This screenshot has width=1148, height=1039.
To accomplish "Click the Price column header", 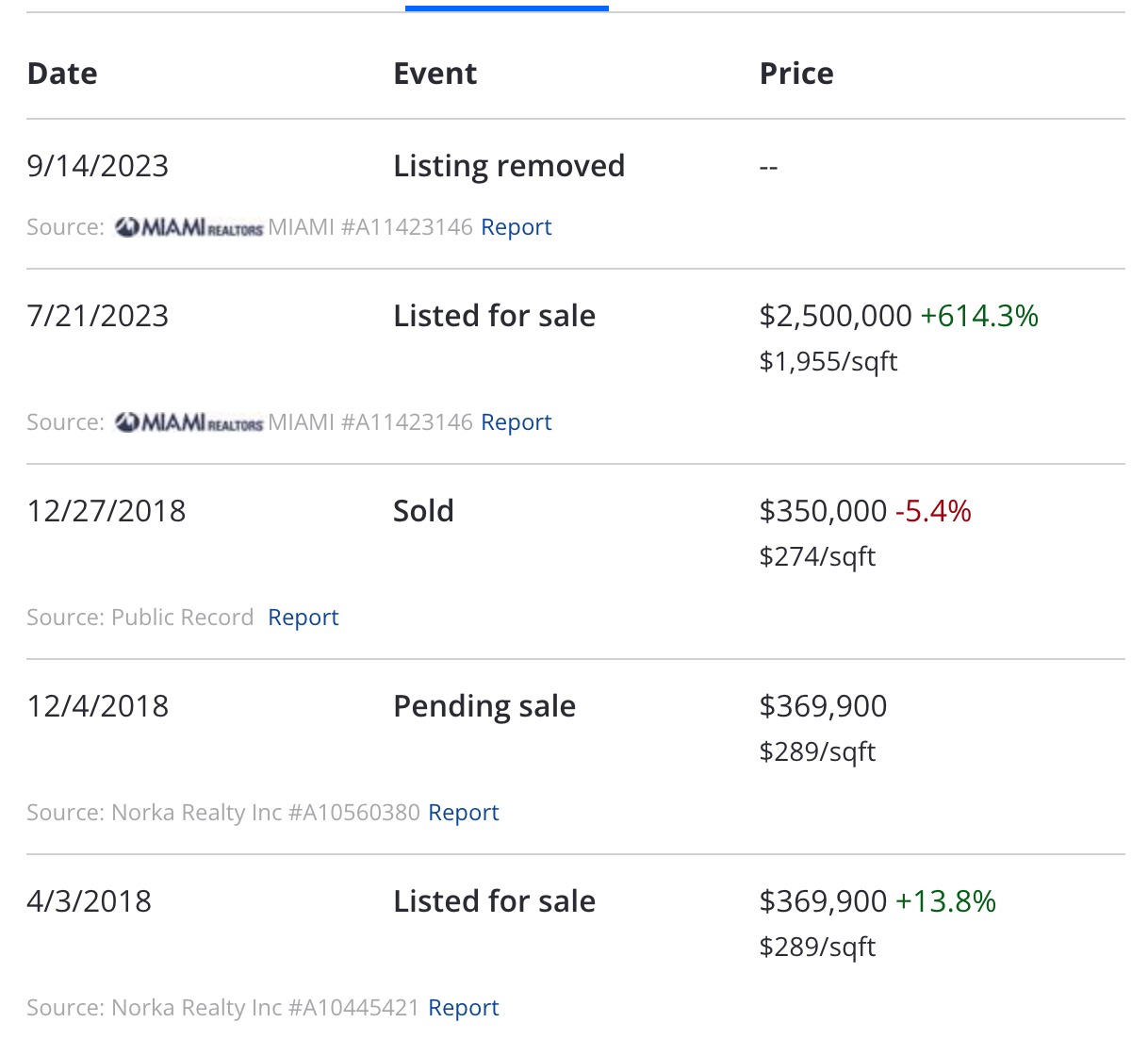I will [796, 74].
